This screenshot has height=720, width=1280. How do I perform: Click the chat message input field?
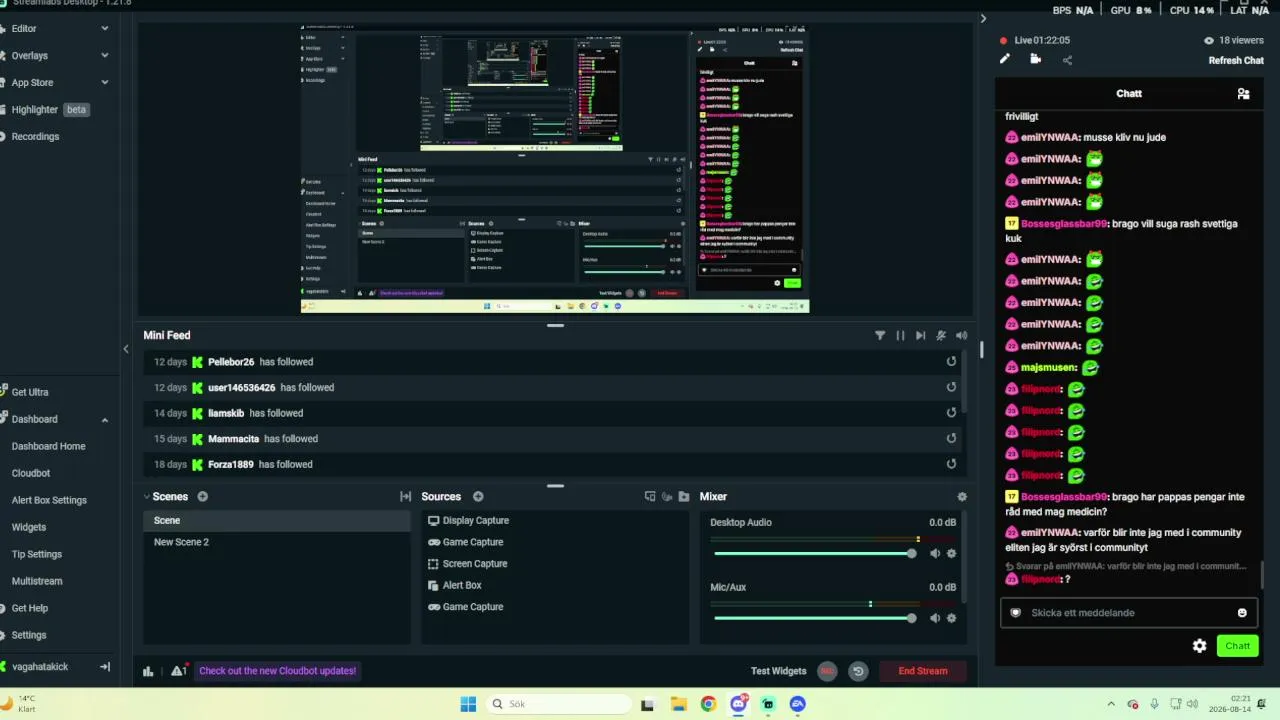[1128, 613]
